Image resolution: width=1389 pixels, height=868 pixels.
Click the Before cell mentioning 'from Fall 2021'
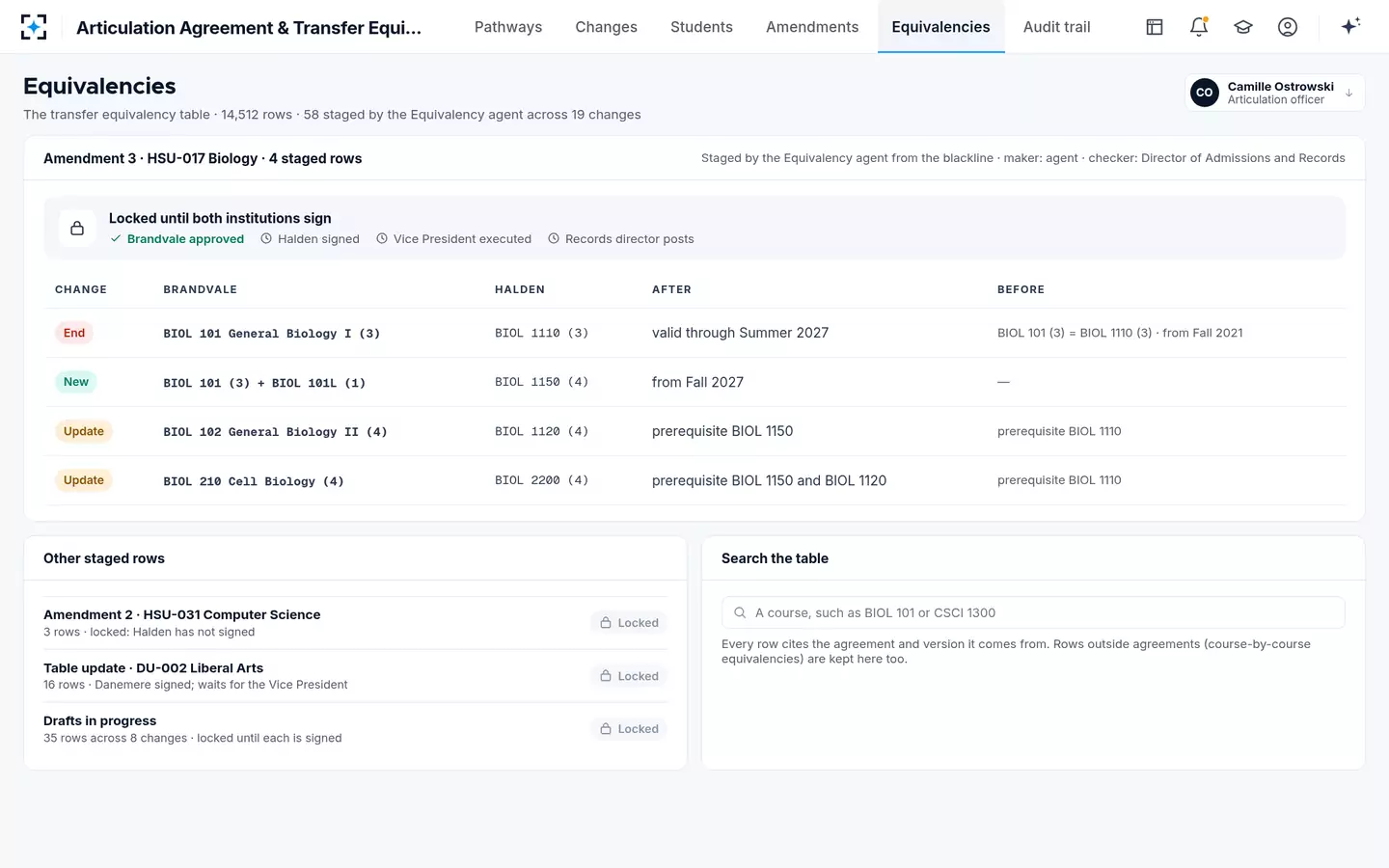pyautogui.click(x=1120, y=333)
